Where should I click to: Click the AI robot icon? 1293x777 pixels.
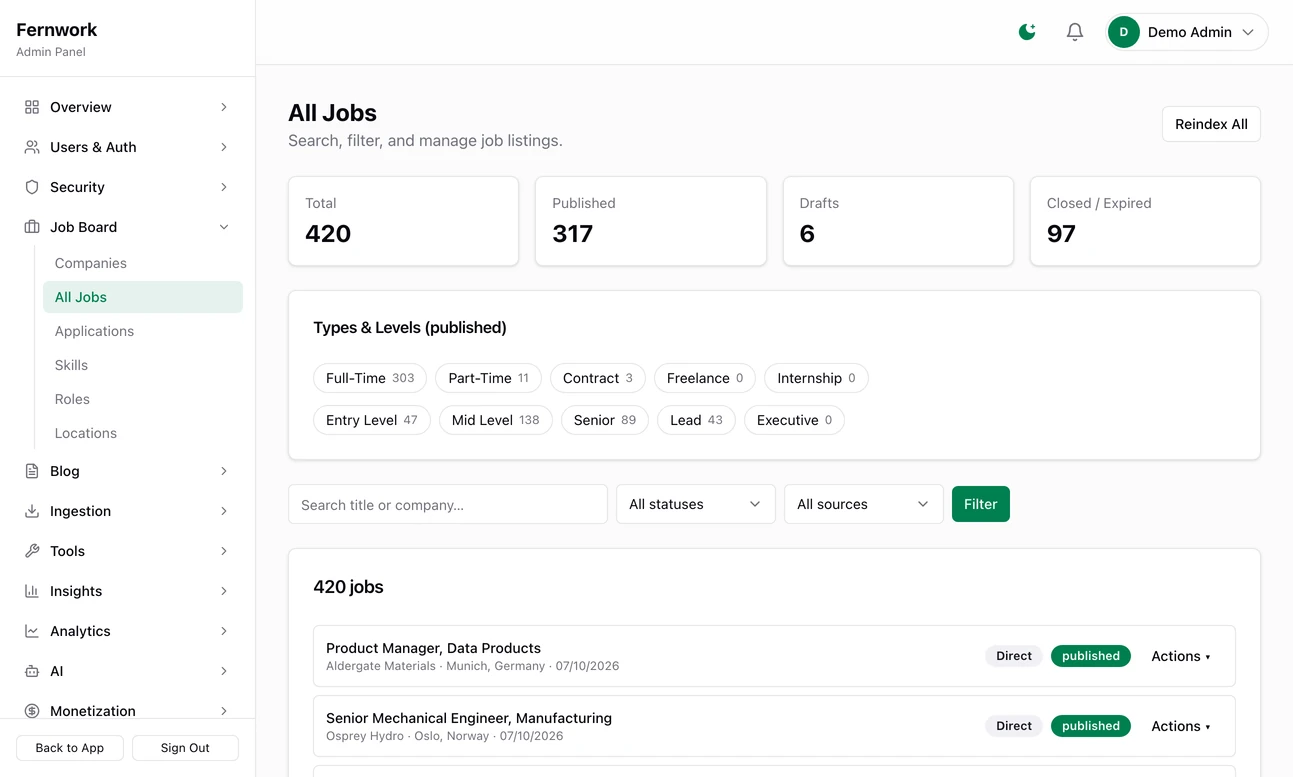(32, 671)
